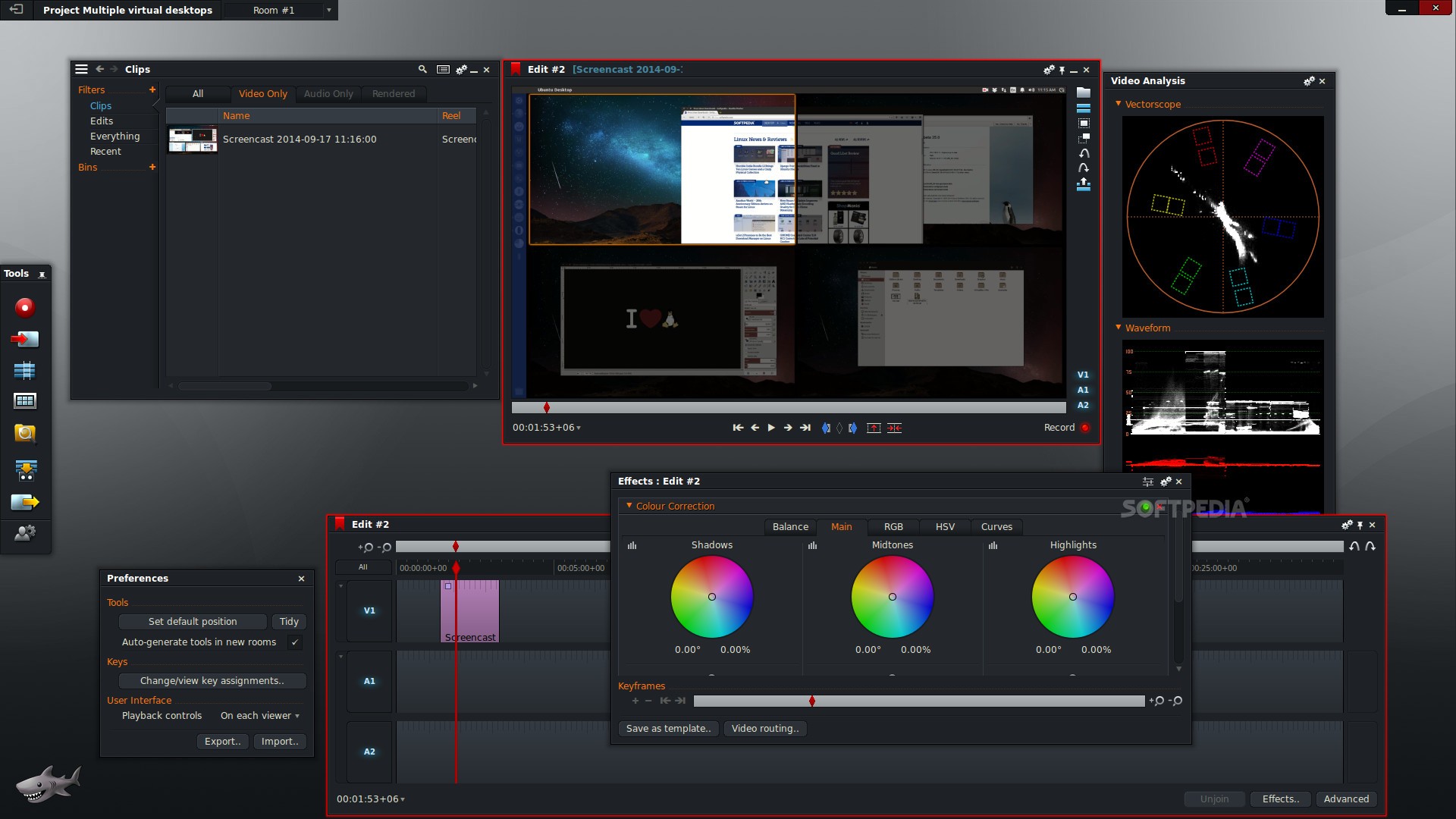The image size is (1456, 819).
Task: Click the red Record tool icon
Action: pos(25,307)
